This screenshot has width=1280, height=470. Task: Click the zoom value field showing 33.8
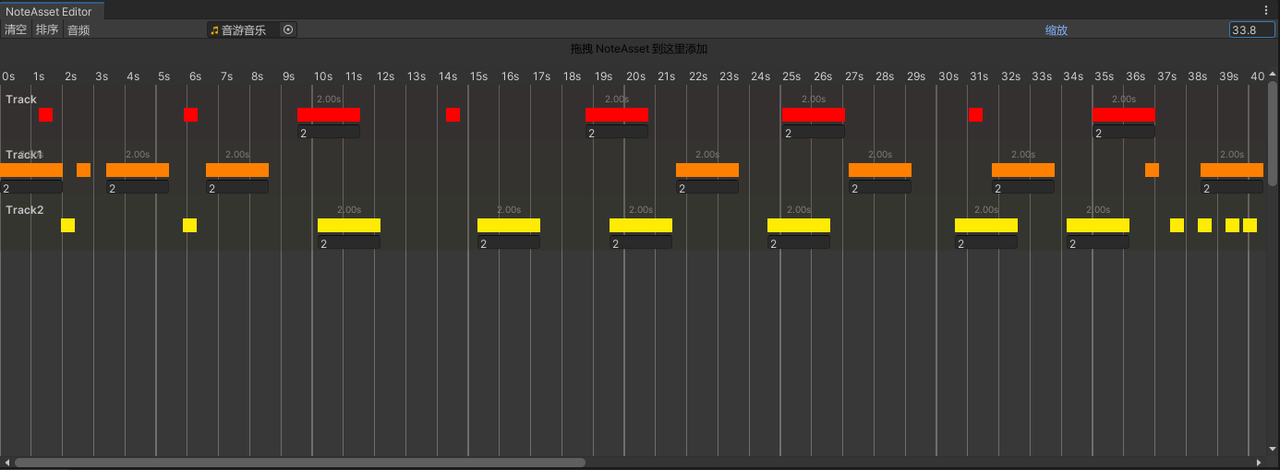click(1252, 30)
